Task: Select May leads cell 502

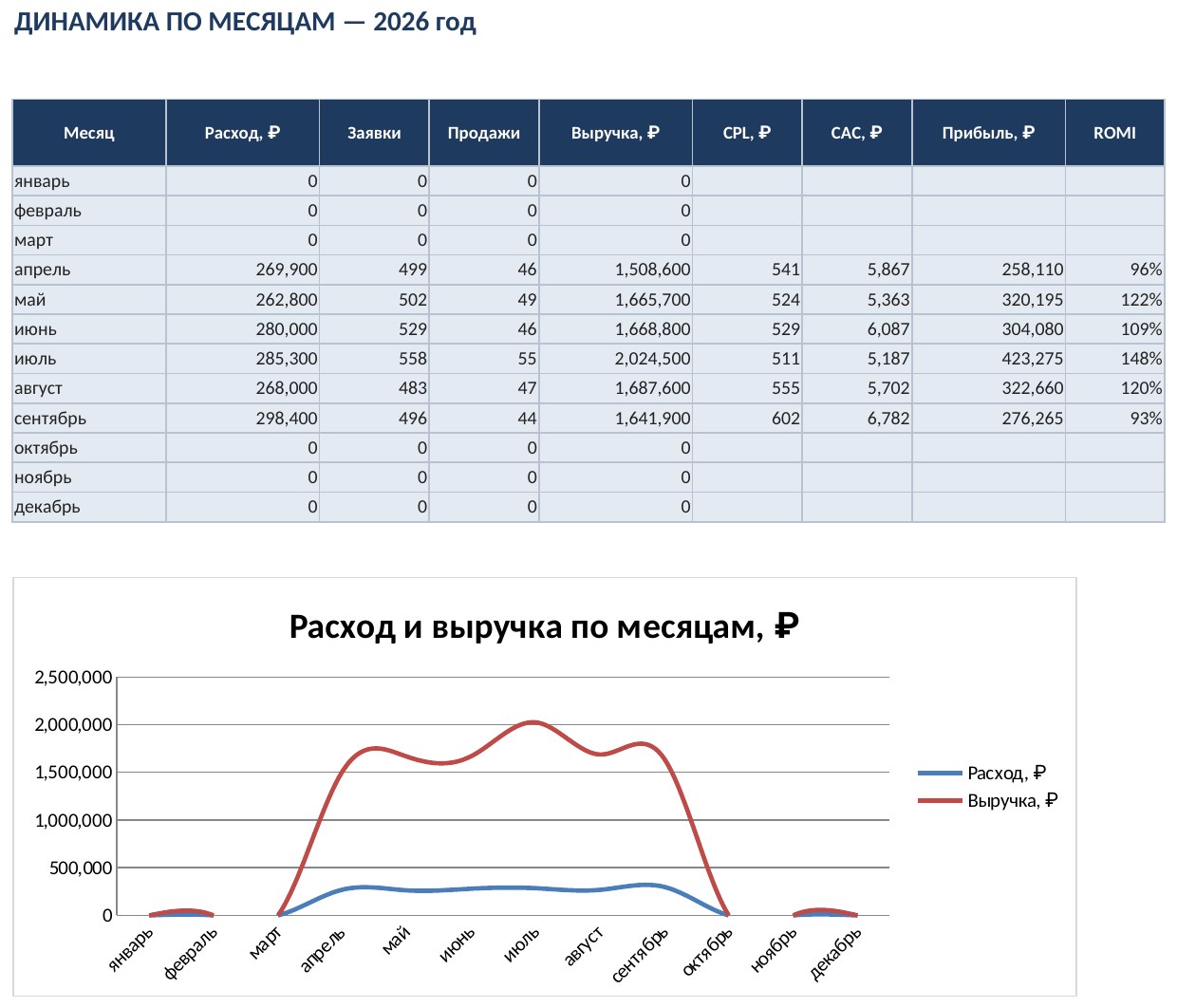Action: coord(374,300)
